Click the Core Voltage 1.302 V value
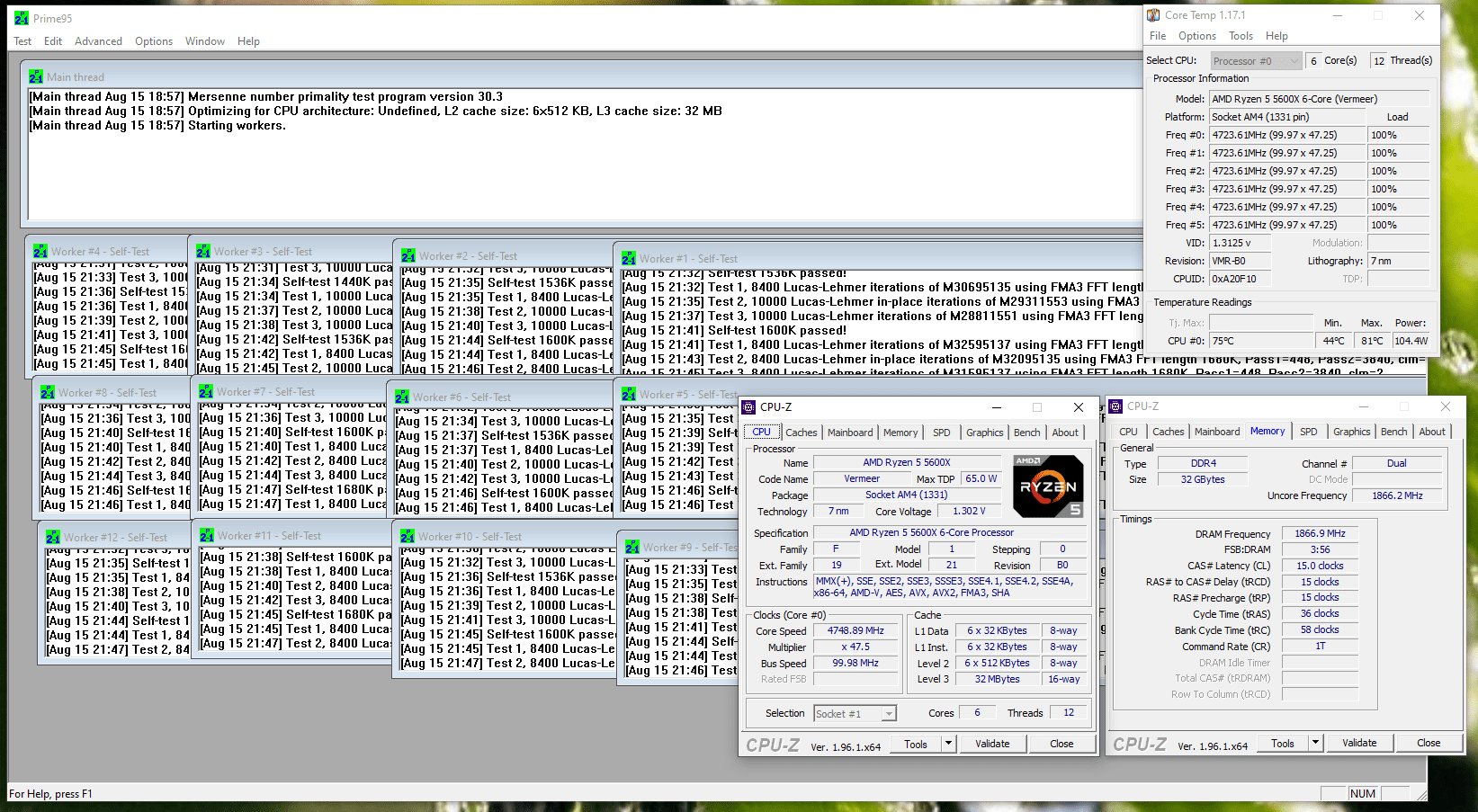The image size is (1478, 812). (969, 511)
